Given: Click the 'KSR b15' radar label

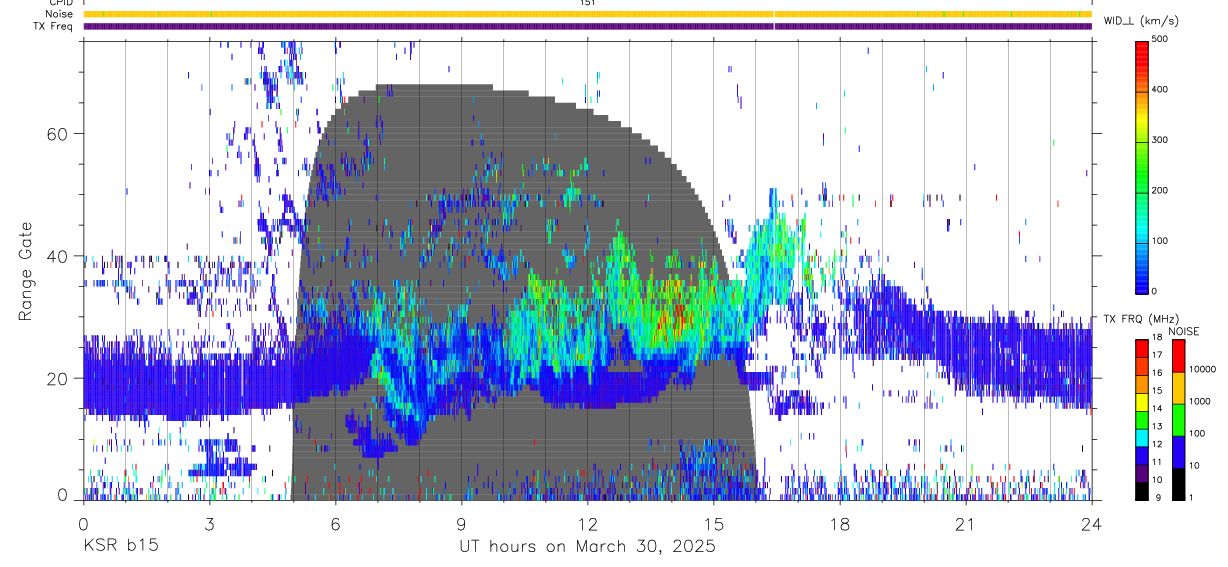Looking at the screenshot, I should pos(120,546).
